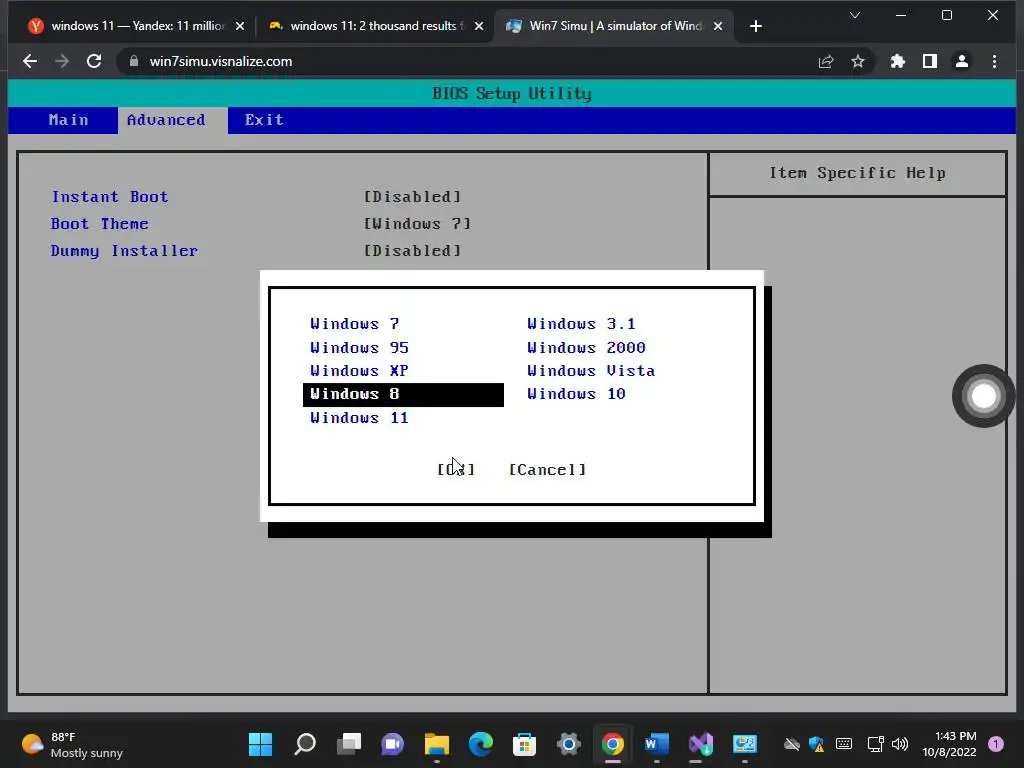Open the Chrome profile menu
The height and width of the screenshot is (768, 1024).
962,61
